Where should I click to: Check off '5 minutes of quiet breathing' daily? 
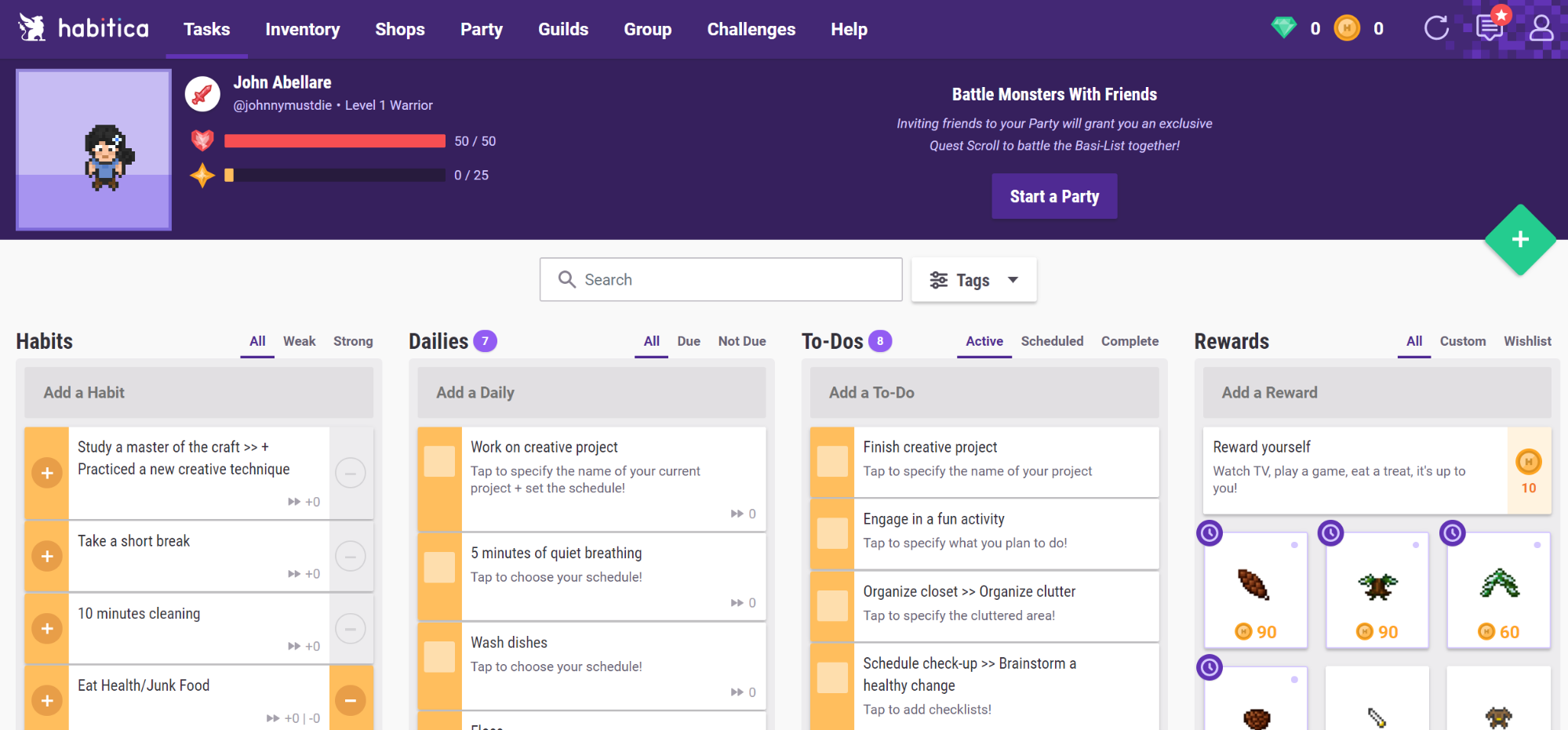coord(439,567)
